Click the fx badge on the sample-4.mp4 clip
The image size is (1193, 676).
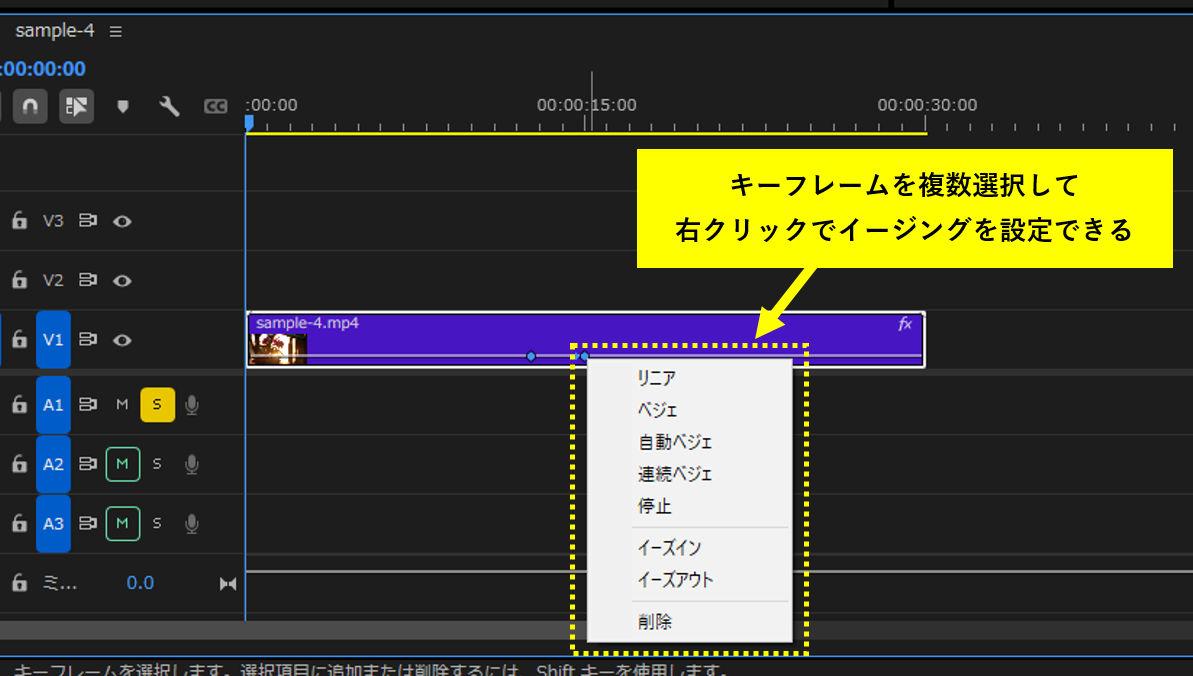tap(904, 324)
